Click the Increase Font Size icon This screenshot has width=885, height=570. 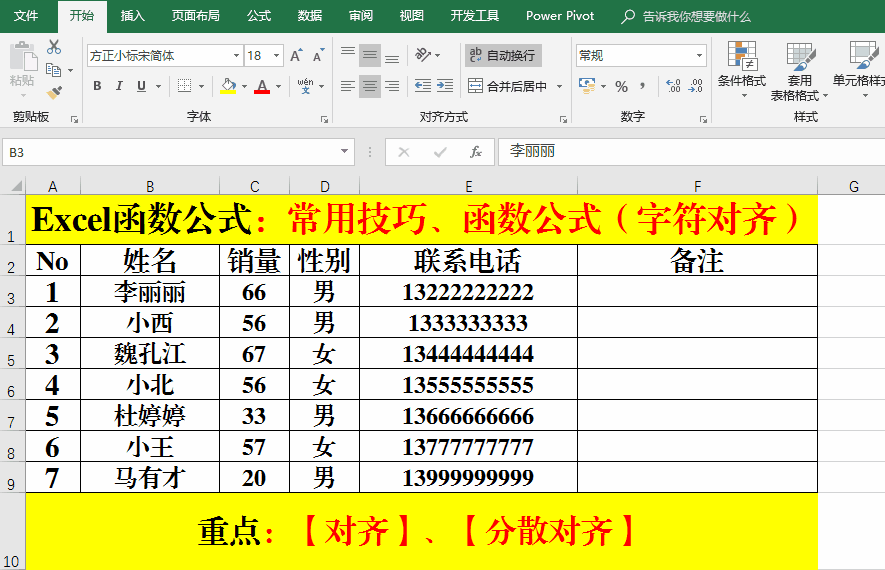click(x=296, y=56)
